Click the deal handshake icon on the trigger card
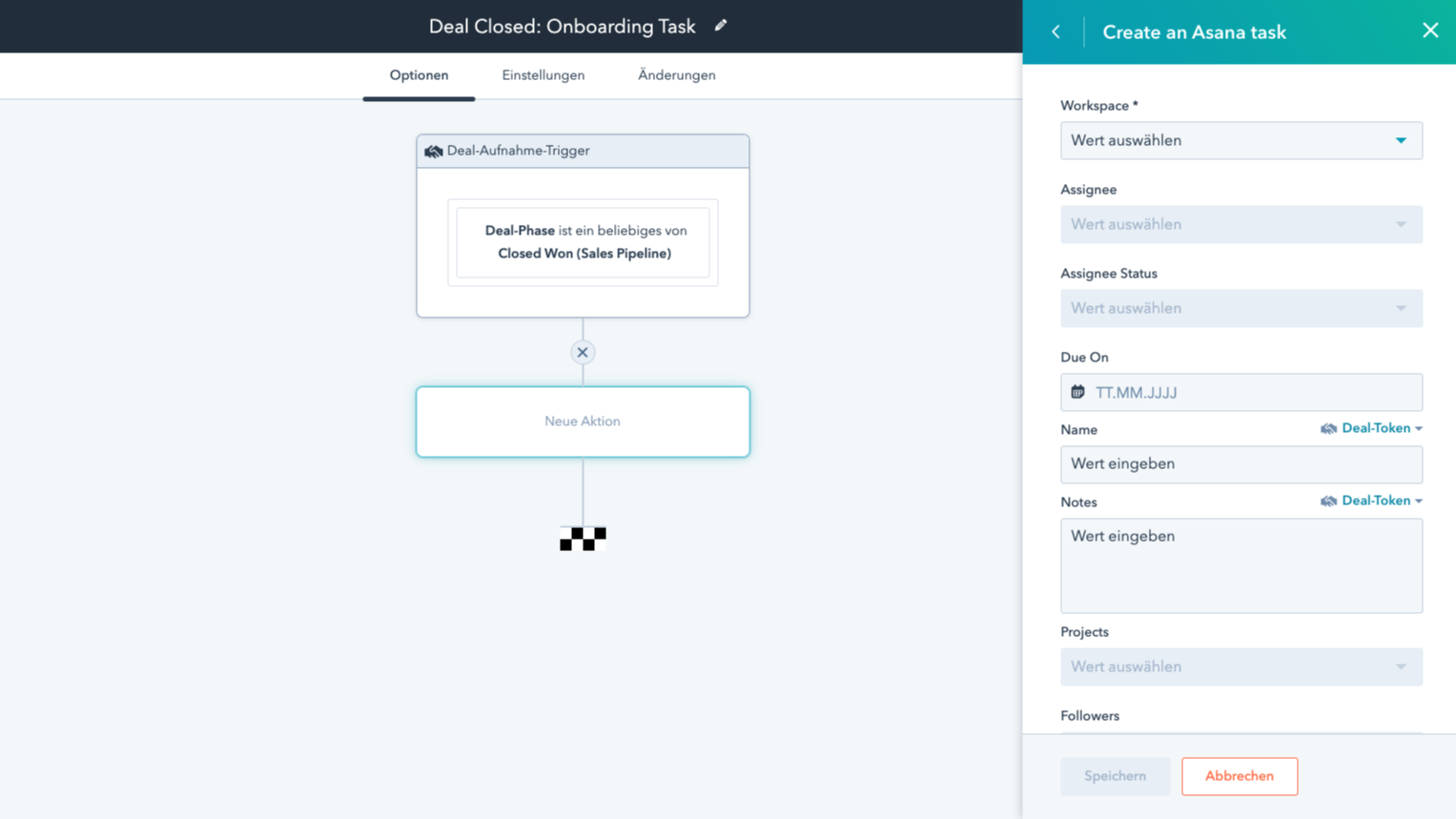Image resolution: width=1456 pixels, height=819 pixels. point(434,150)
